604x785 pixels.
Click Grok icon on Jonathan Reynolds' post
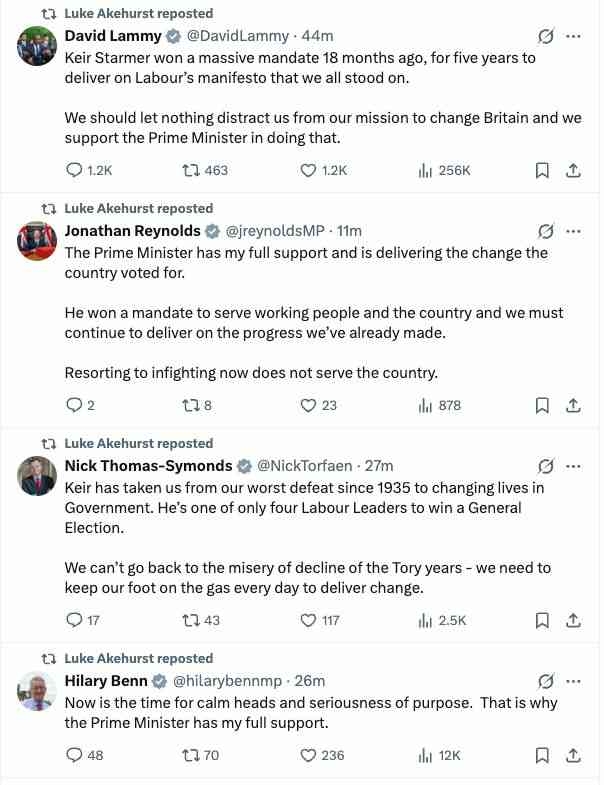click(x=546, y=231)
